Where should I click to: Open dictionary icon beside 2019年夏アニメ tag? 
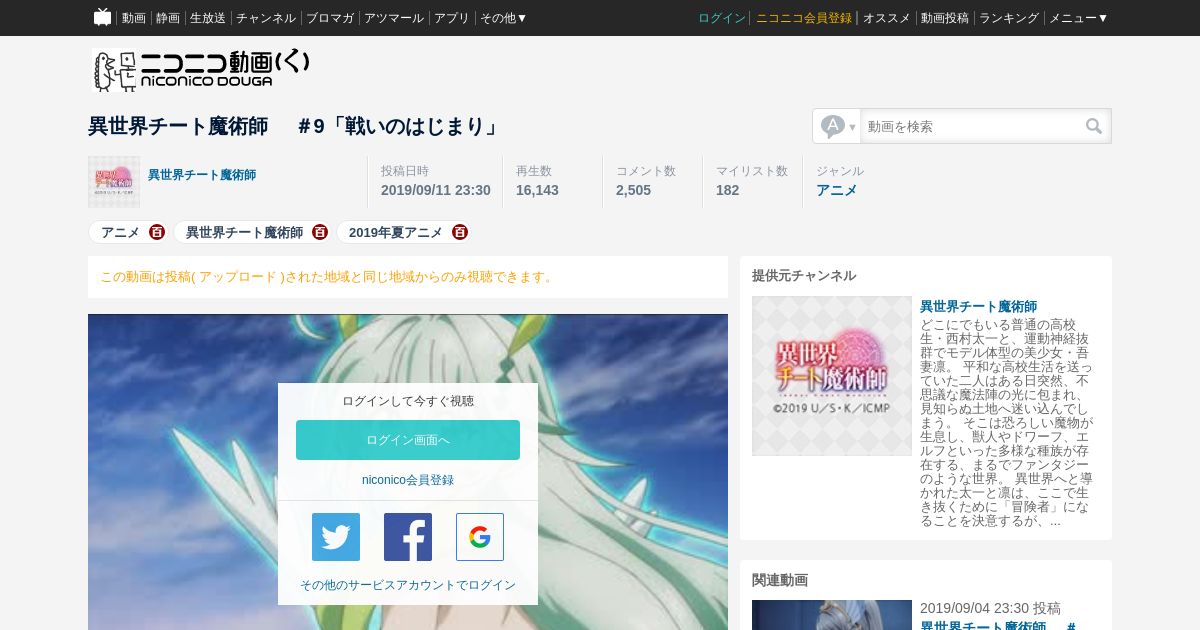[x=460, y=232]
